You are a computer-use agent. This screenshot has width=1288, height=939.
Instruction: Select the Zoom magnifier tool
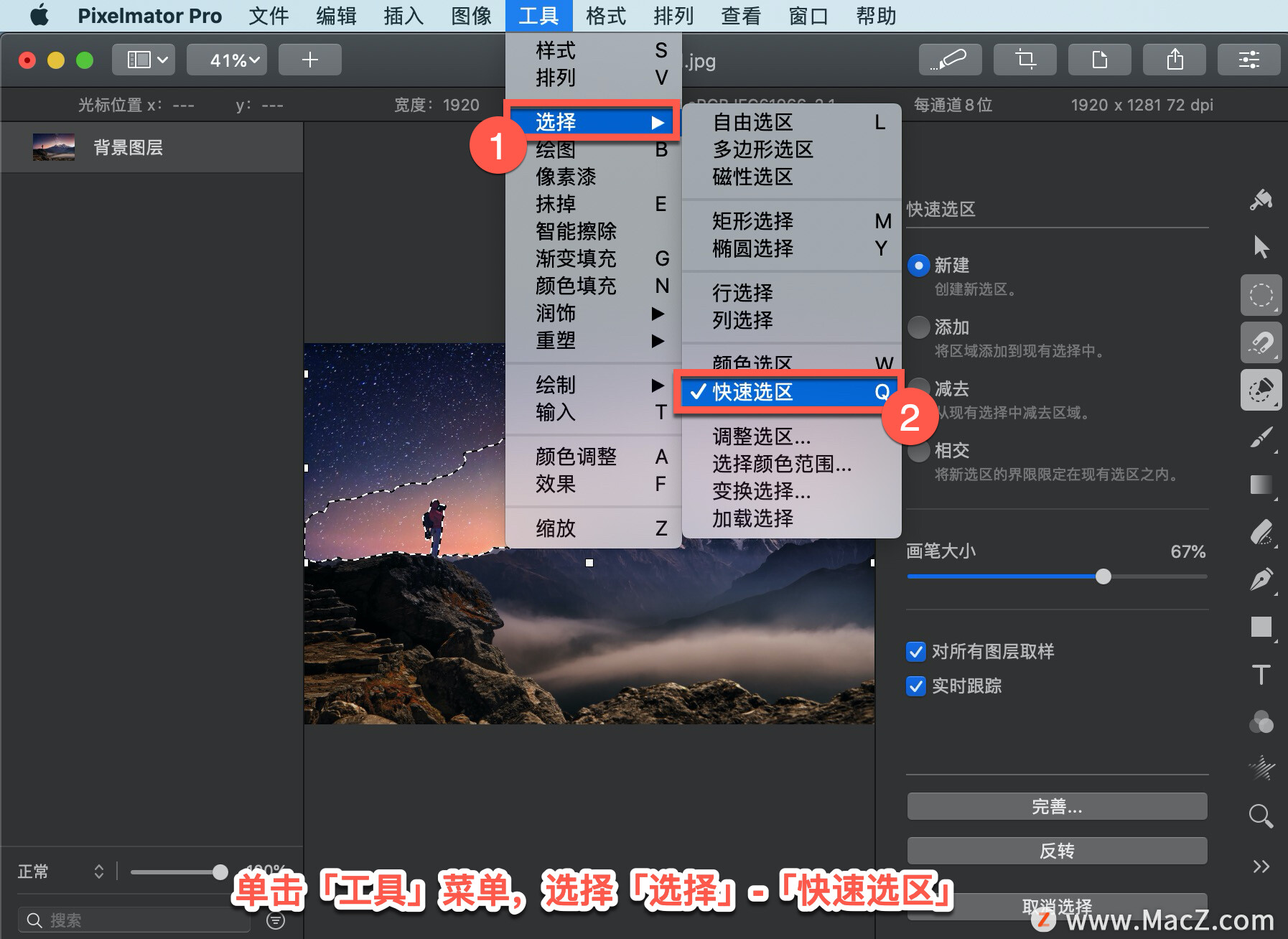pos(1259,816)
